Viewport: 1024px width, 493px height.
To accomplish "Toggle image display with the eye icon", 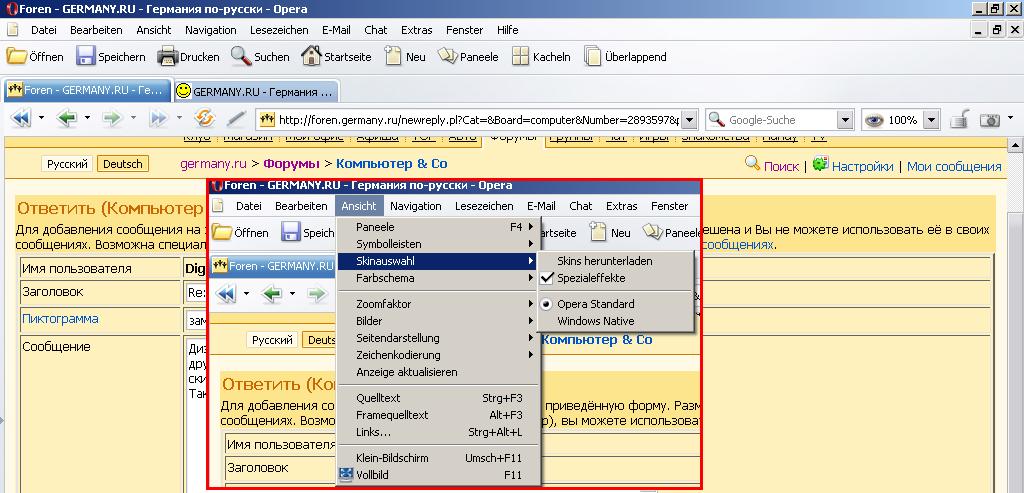I will tap(874, 119).
